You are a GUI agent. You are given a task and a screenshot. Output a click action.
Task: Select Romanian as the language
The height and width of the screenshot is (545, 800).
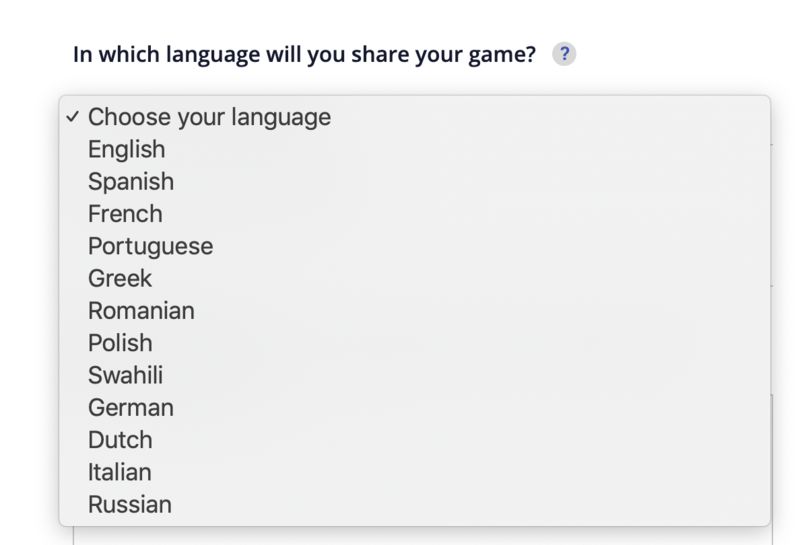(141, 310)
